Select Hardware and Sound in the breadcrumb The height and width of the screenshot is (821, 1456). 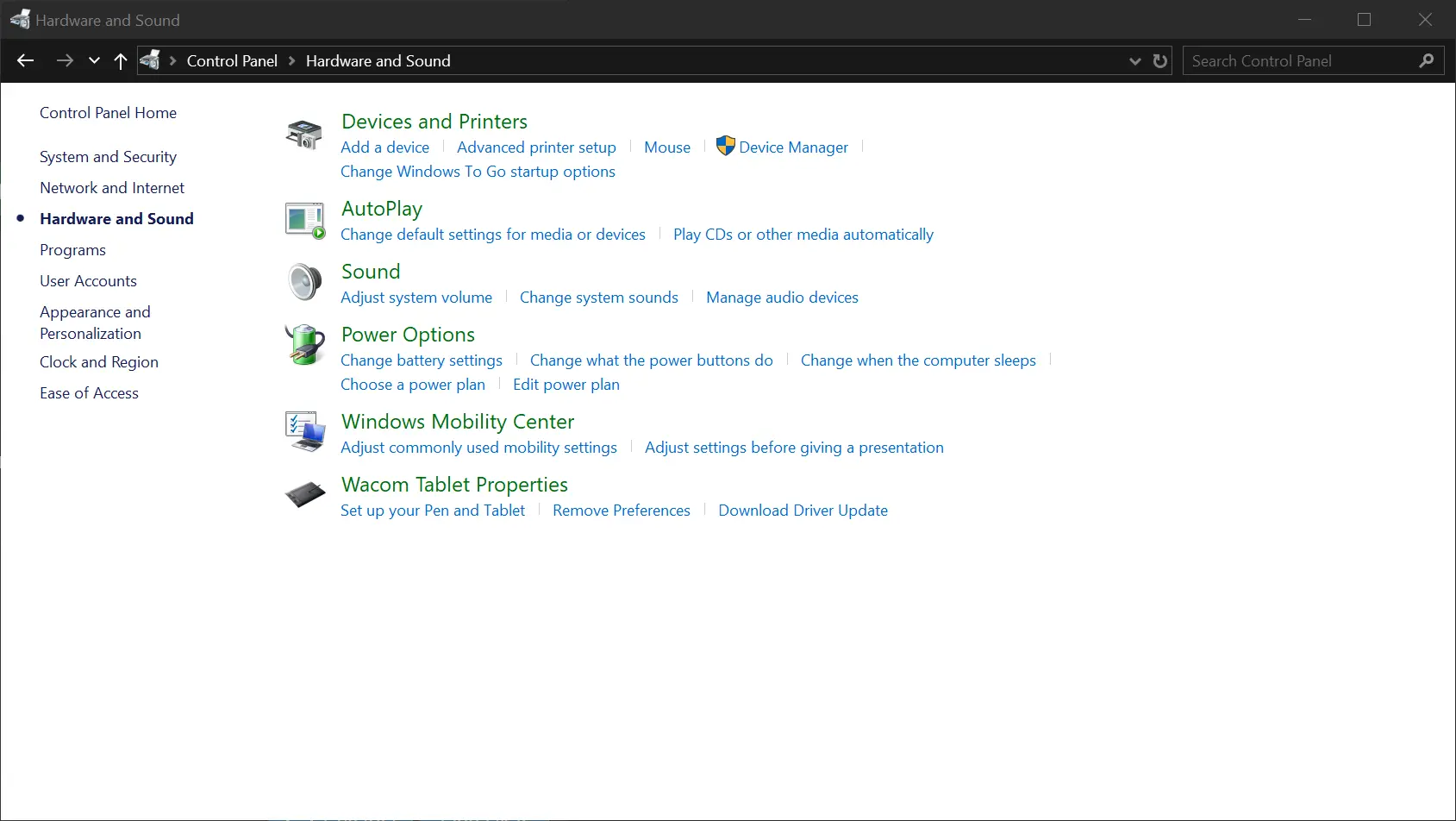pos(378,61)
